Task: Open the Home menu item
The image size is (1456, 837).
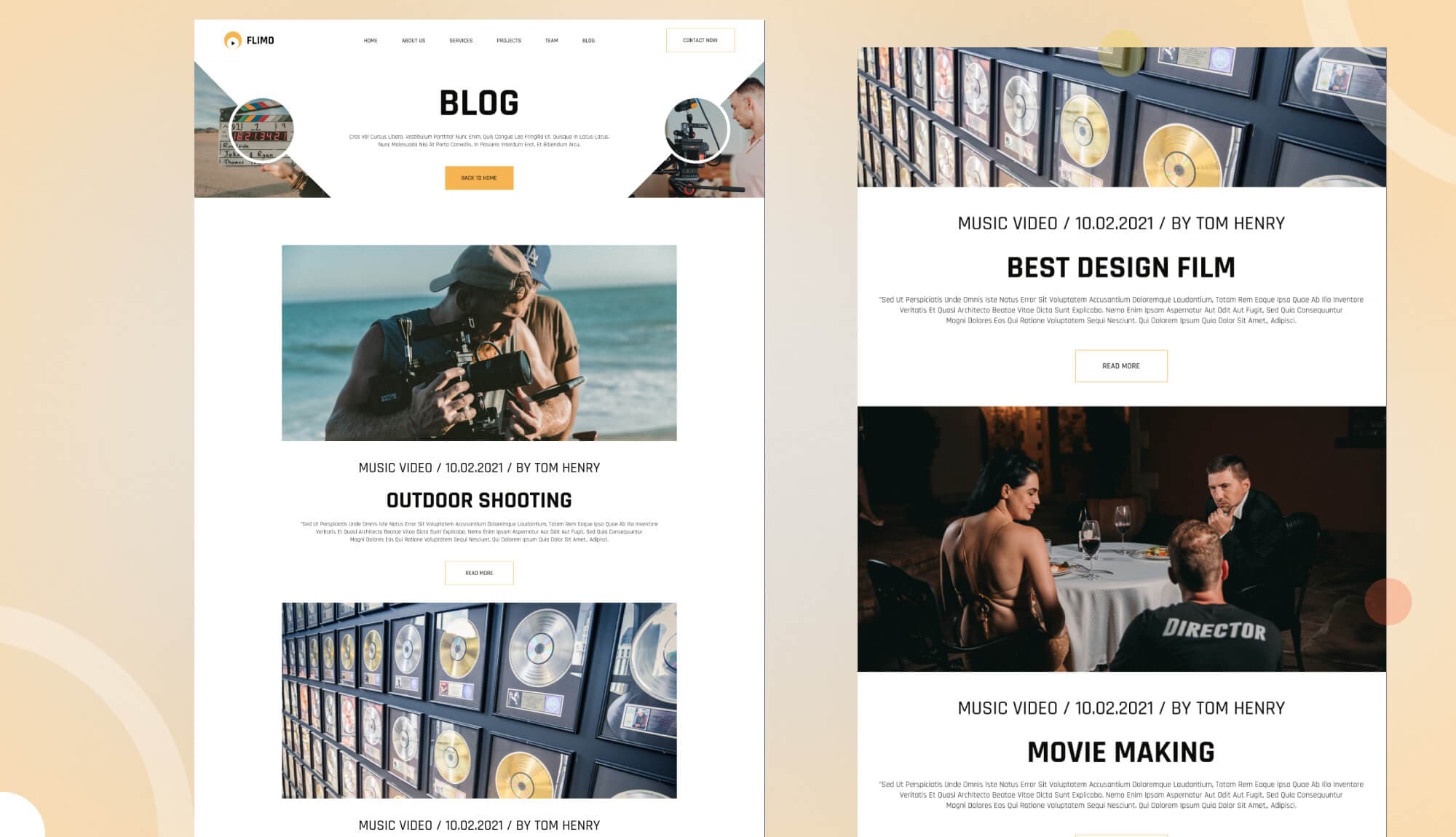Action: coord(371,41)
